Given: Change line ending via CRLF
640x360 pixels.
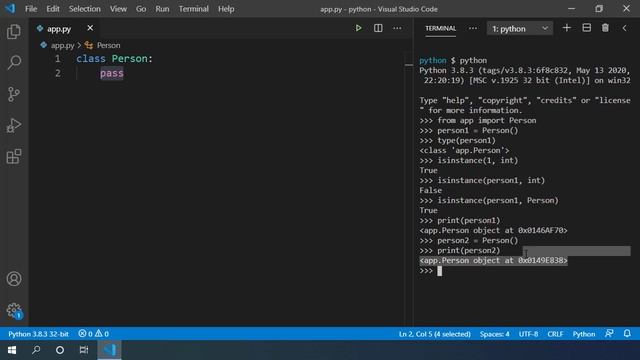Looking at the screenshot, I should click(x=555, y=334).
